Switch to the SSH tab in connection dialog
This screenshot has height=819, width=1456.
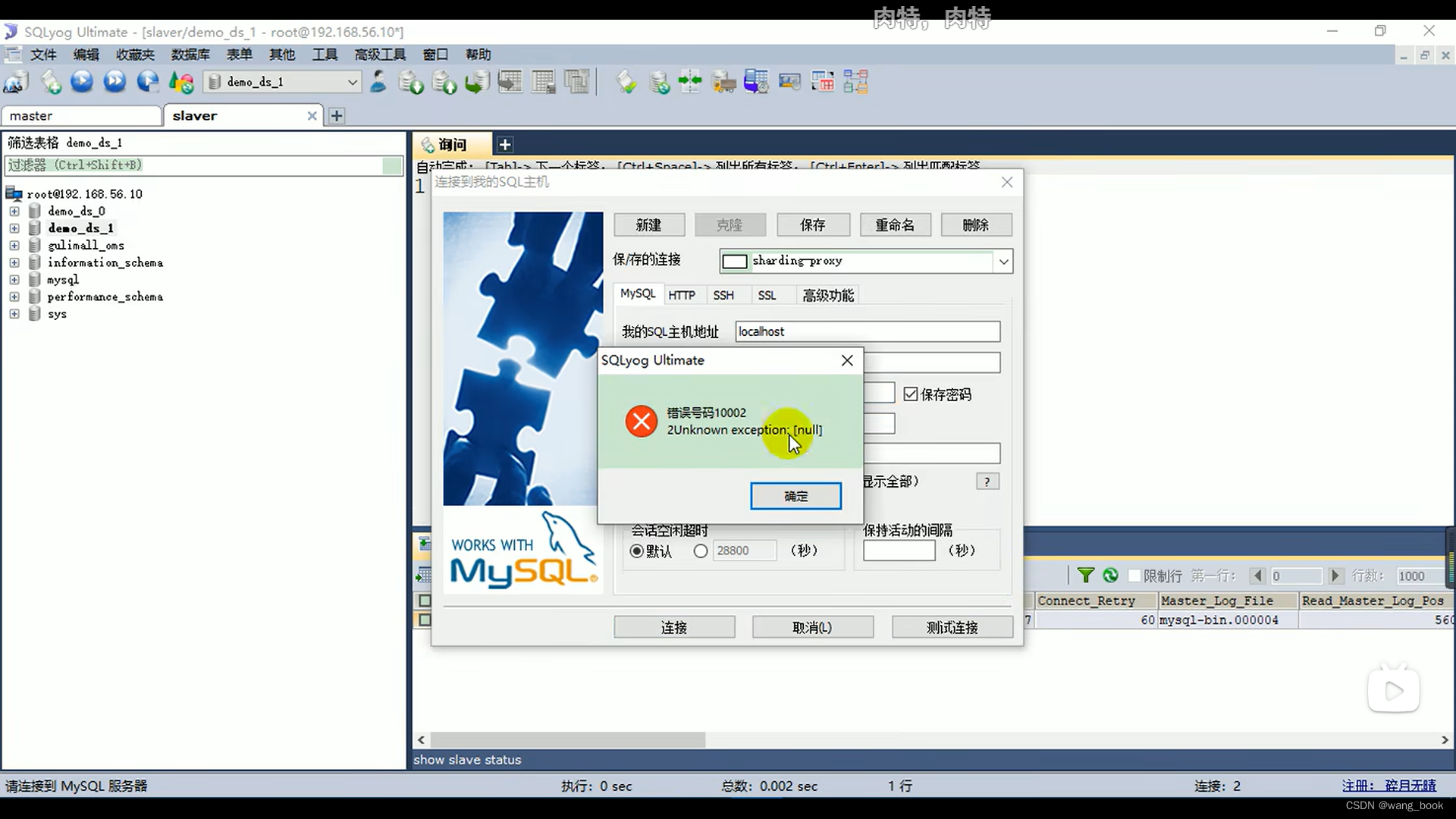click(723, 295)
